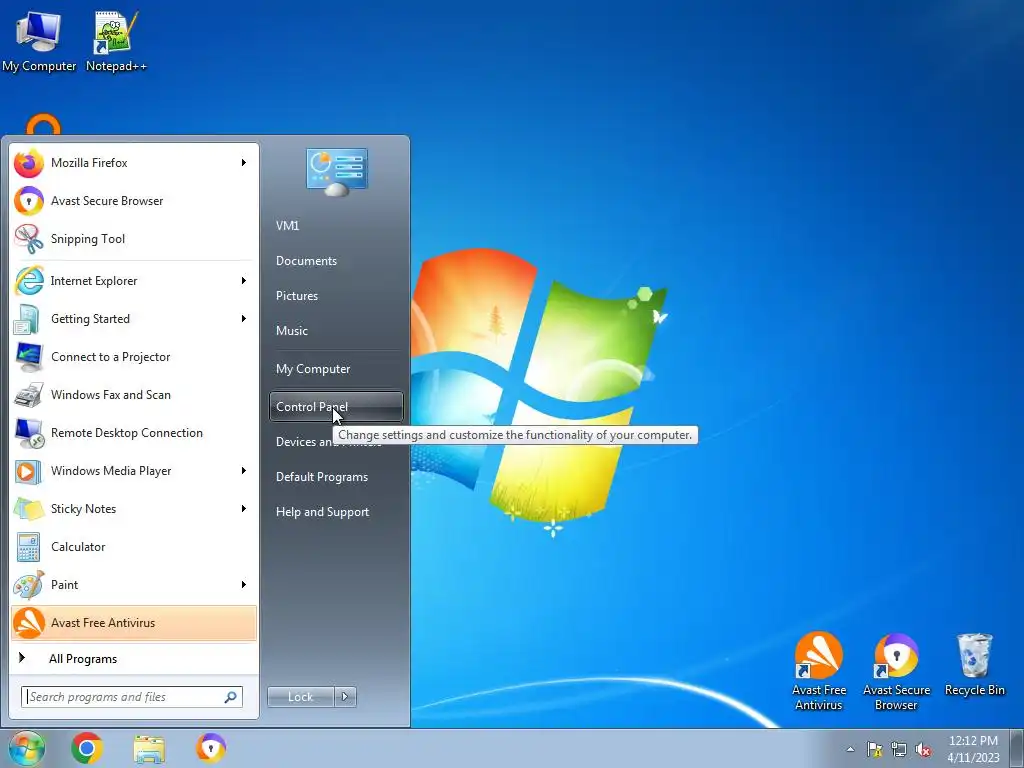
Task: Expand Paint jump list arrow
Action: pyautogui.click(x=244, y=584)
